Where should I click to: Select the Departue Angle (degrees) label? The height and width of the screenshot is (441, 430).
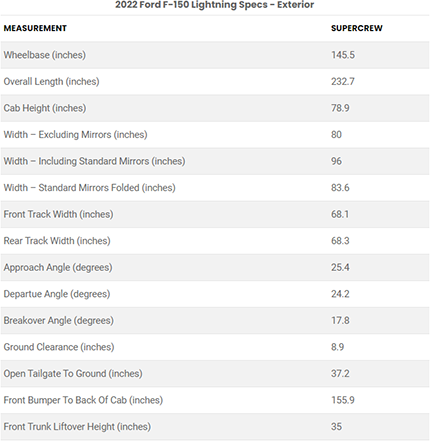pyautogui.click(x=57, y=294)
